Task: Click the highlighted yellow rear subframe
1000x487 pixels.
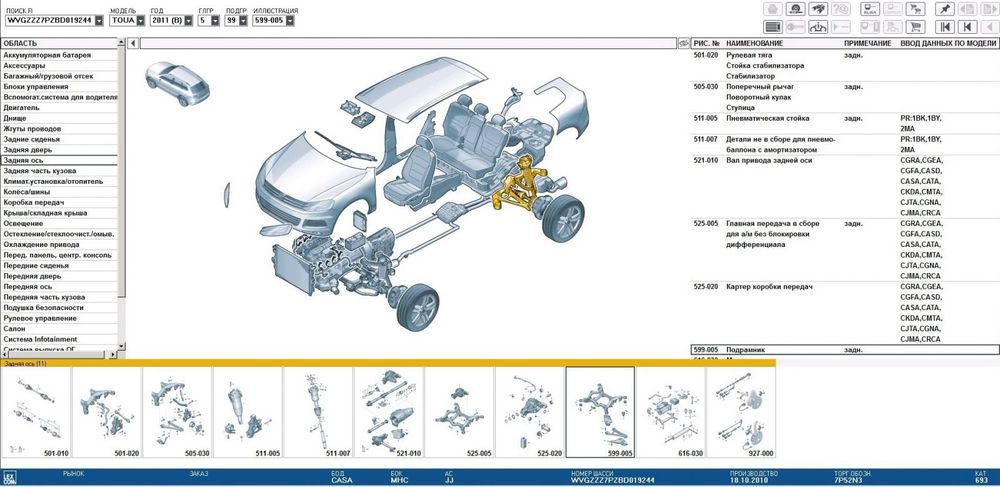Action: (x=520, y=184)
